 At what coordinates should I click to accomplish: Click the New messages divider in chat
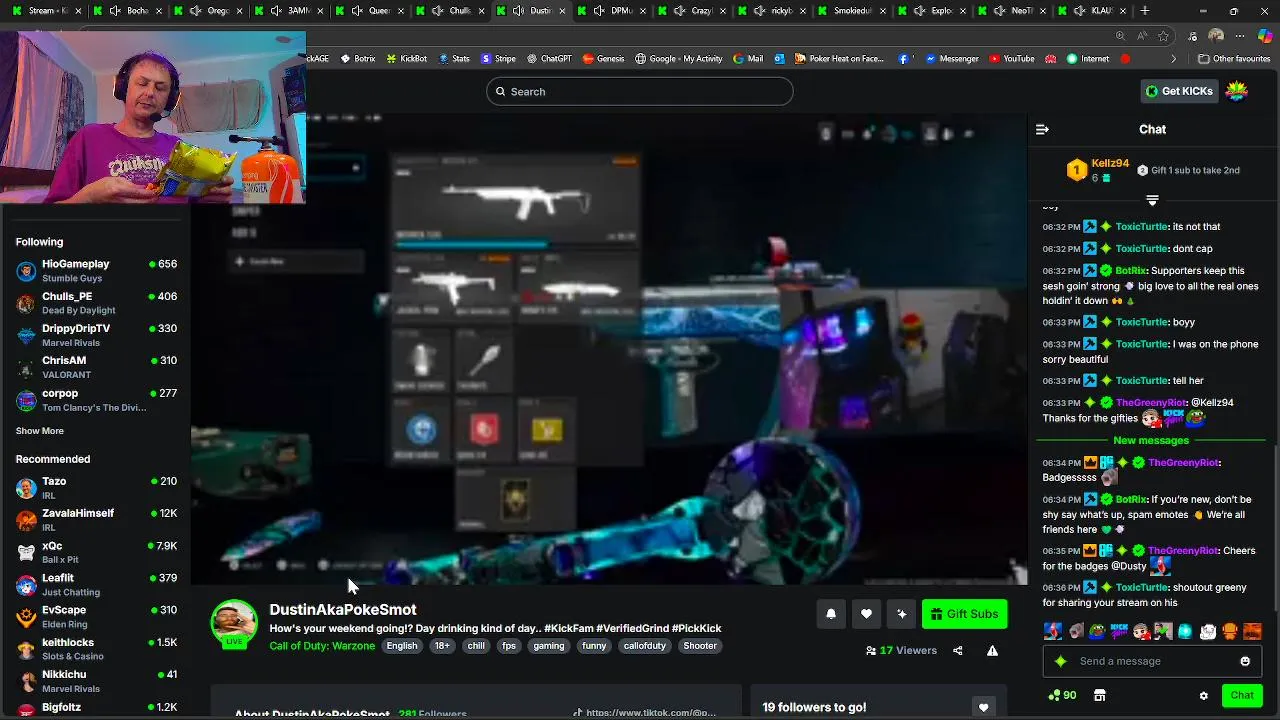[1151, 440]
